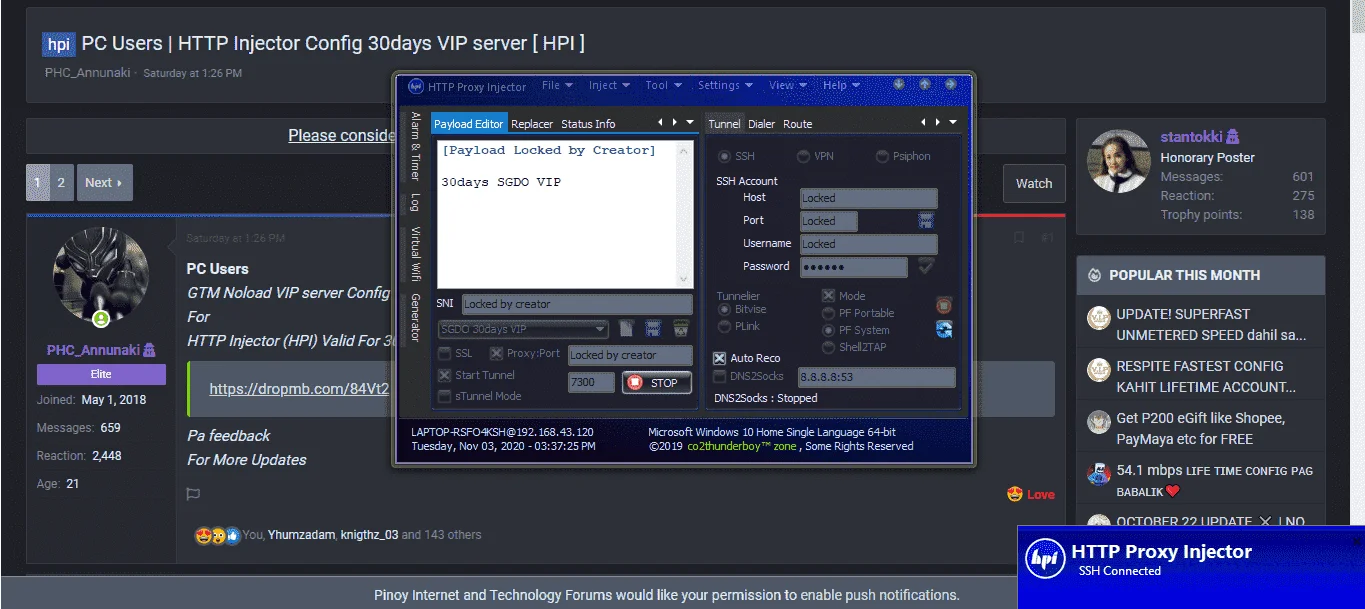Enable the DNS2Socks checkbox
This screenshot has width=1365, height=609.
(x=719, y=377)
